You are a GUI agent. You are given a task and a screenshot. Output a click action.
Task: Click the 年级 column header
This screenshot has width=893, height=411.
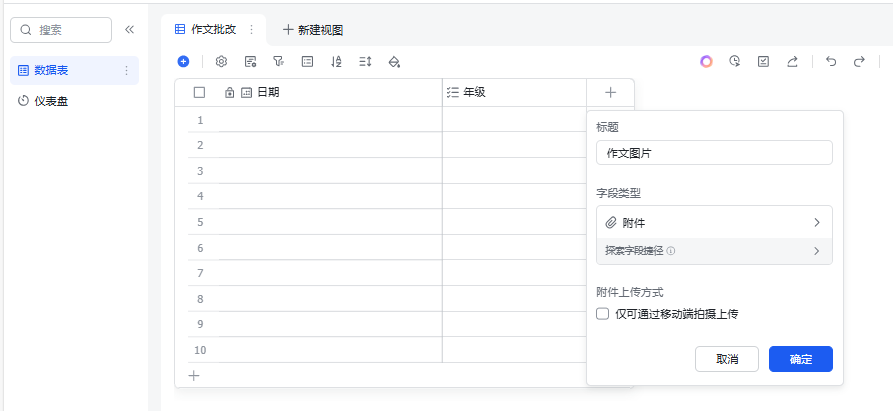click(x=514, y=92)
